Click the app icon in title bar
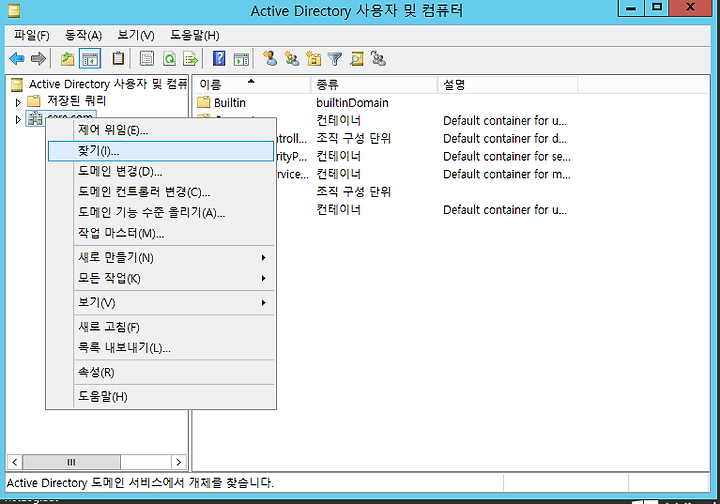 point(14,11)
